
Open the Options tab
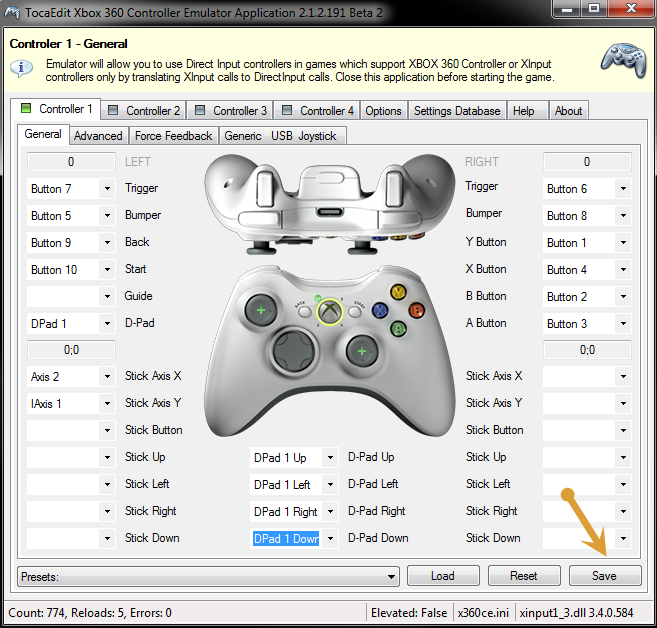pyautogui.click(x=383, y=111)
